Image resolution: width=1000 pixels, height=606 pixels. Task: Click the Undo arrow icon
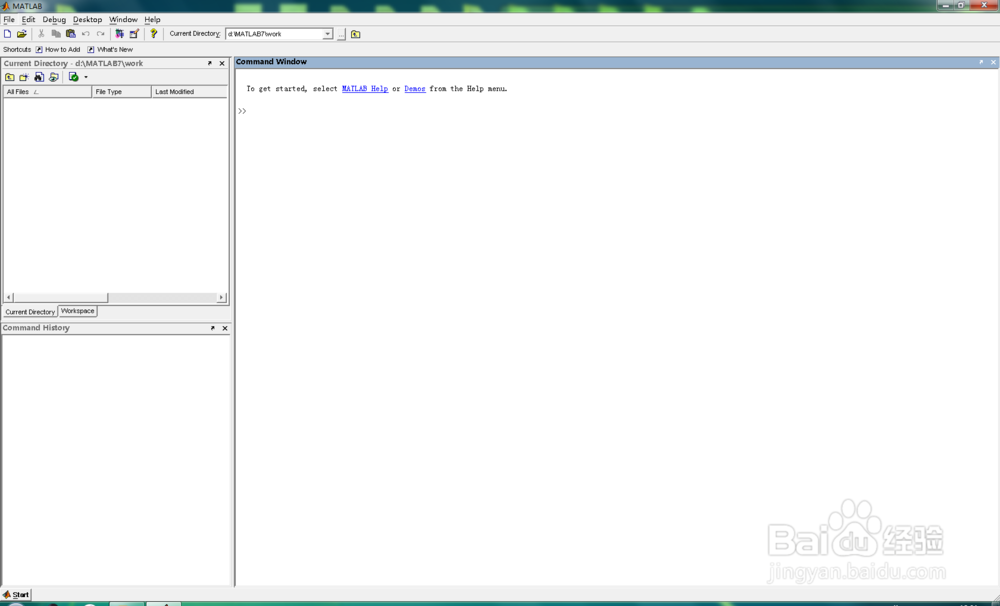pos(85,34)
